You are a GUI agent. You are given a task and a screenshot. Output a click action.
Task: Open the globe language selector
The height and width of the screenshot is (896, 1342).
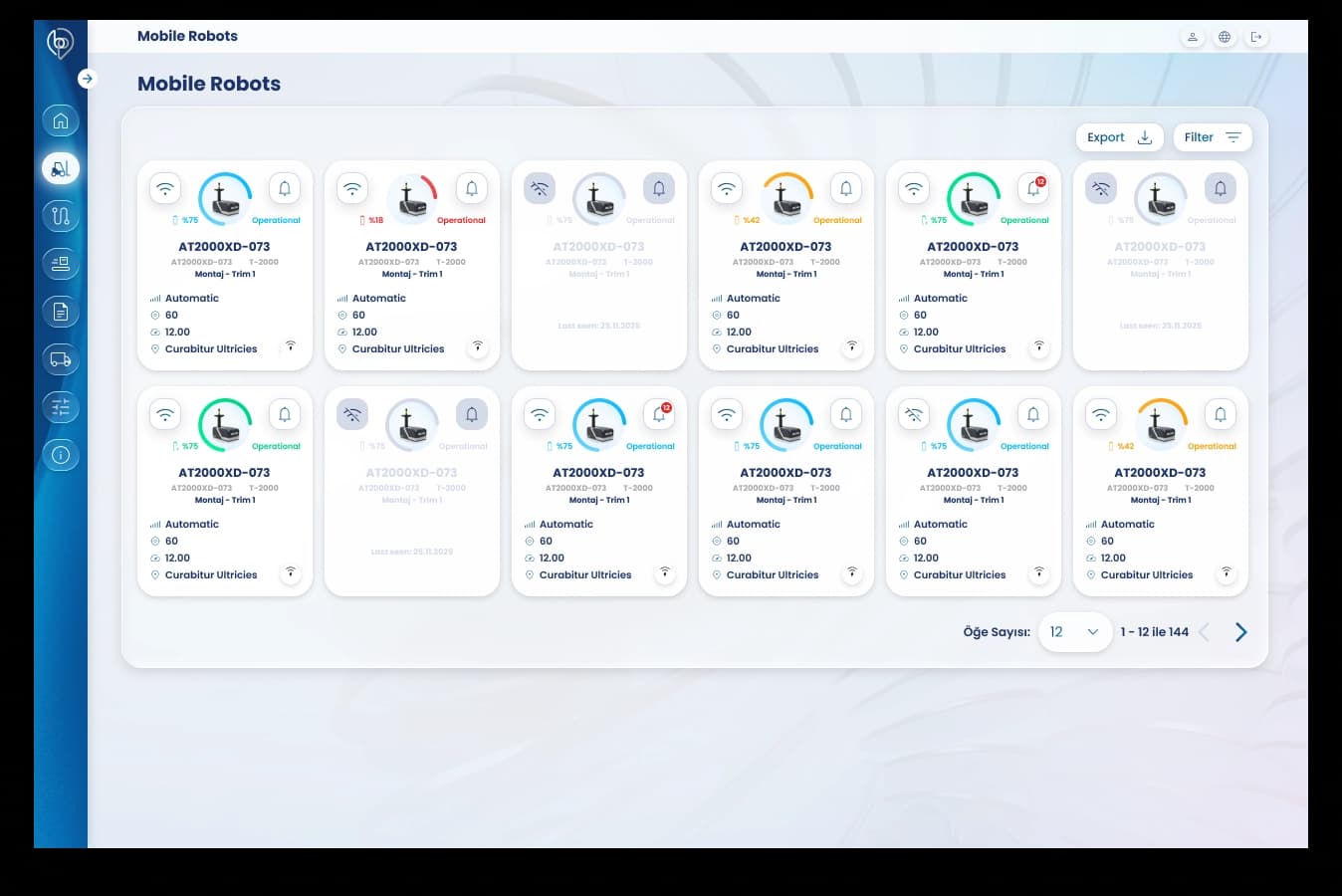(1225, 37)
